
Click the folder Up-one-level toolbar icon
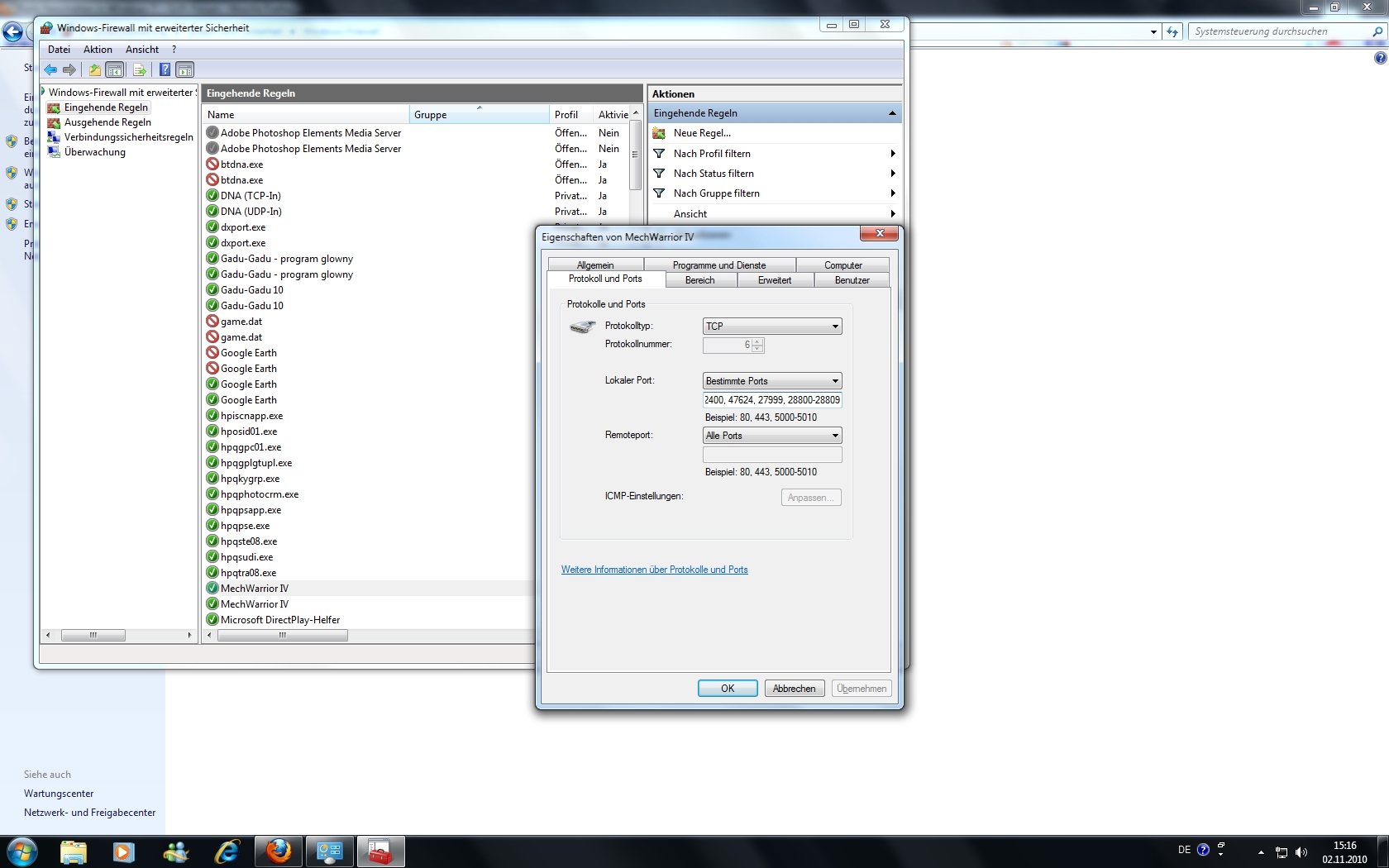[x=95, y=70]
